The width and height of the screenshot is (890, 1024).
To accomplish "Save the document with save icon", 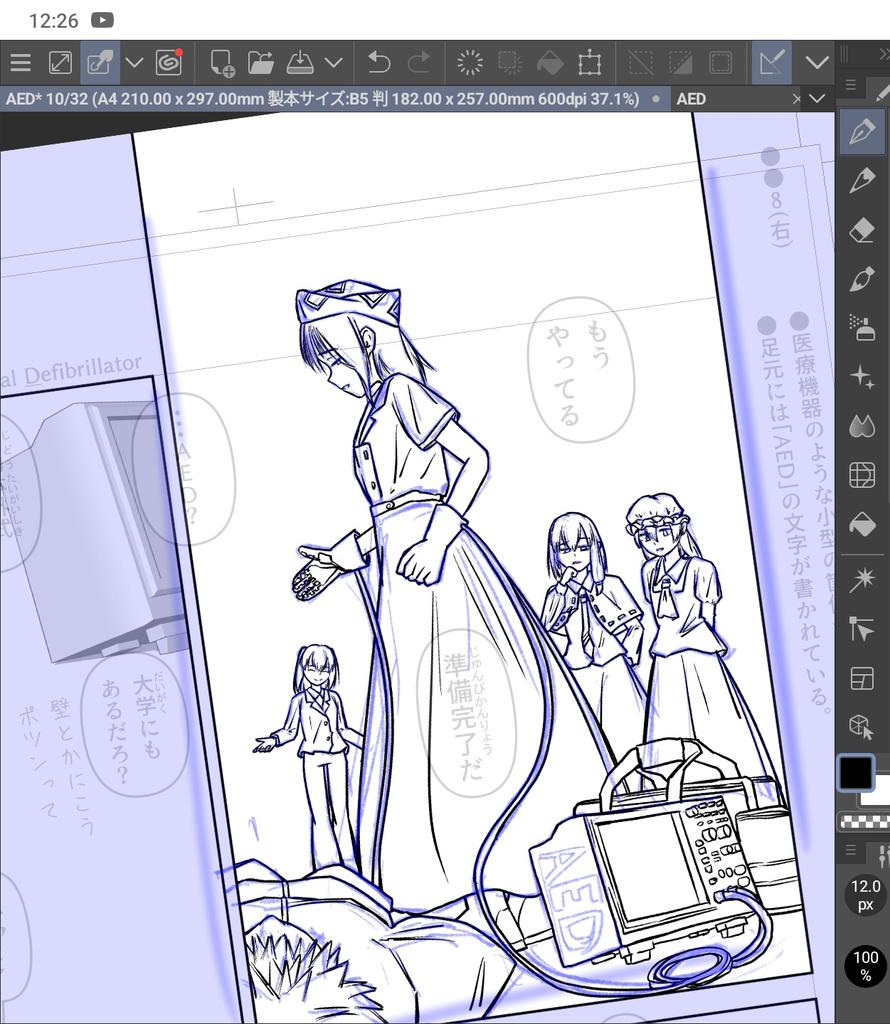I will [300, 63].
